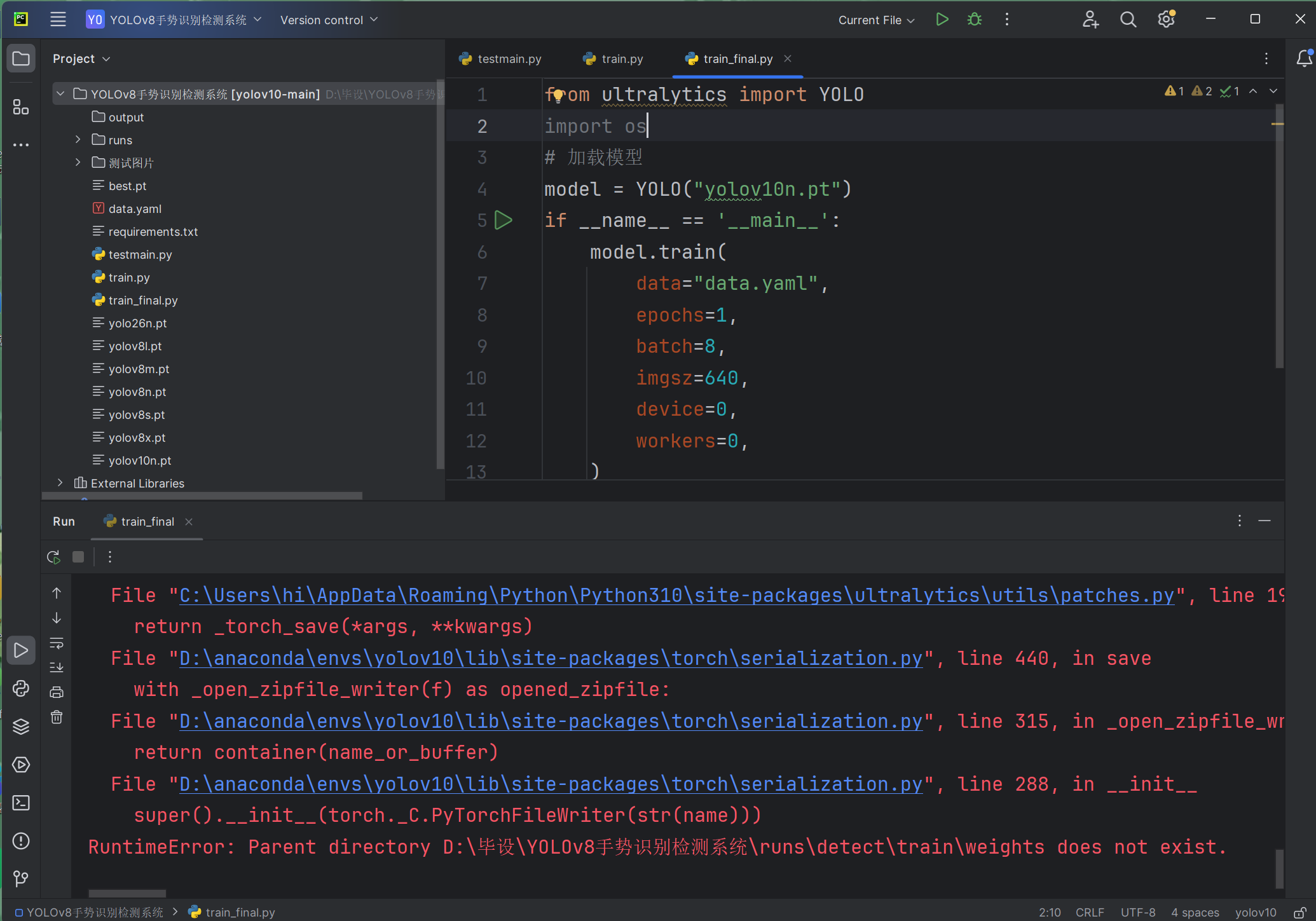Click the 4 spaces indent setting
This screenshot has height=921, width=1316.
click(x=1195, y=912)
